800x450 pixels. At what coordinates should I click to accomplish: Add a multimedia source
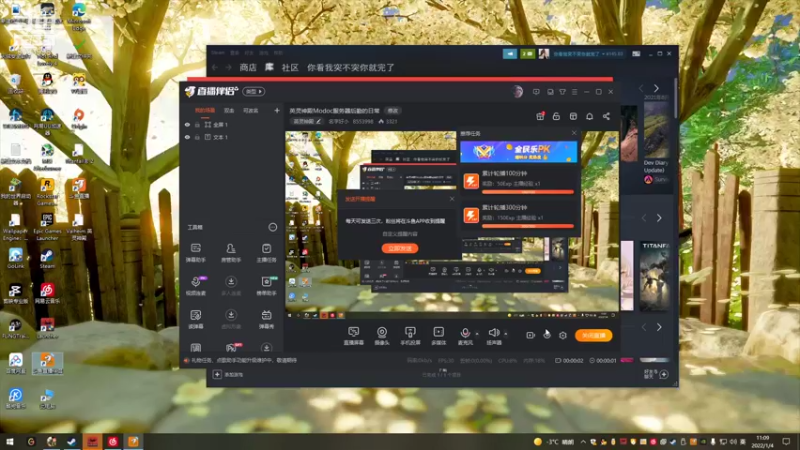pyautogui.click(x=439, y=336)
